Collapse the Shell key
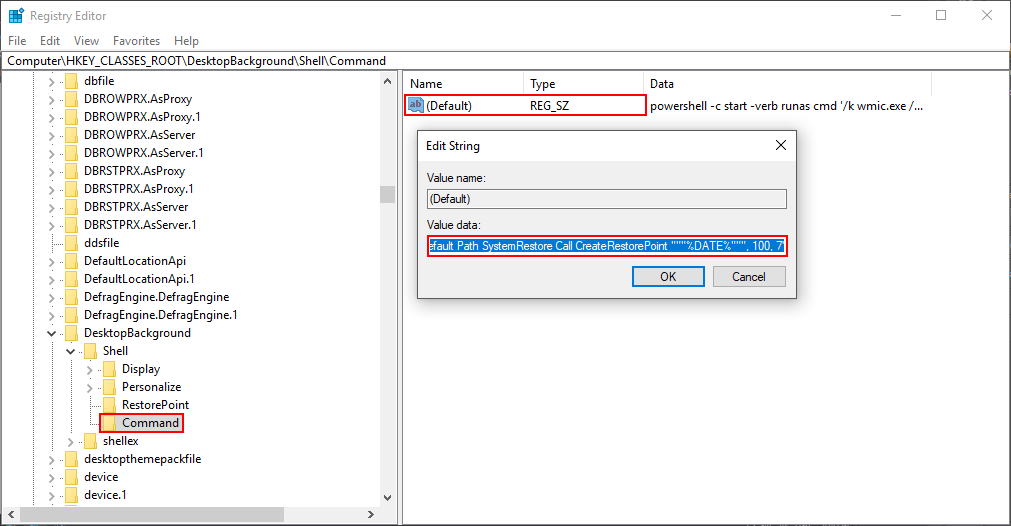Image resolution: width=1011 pixels, height=526 pixels. tap(70, 351)
